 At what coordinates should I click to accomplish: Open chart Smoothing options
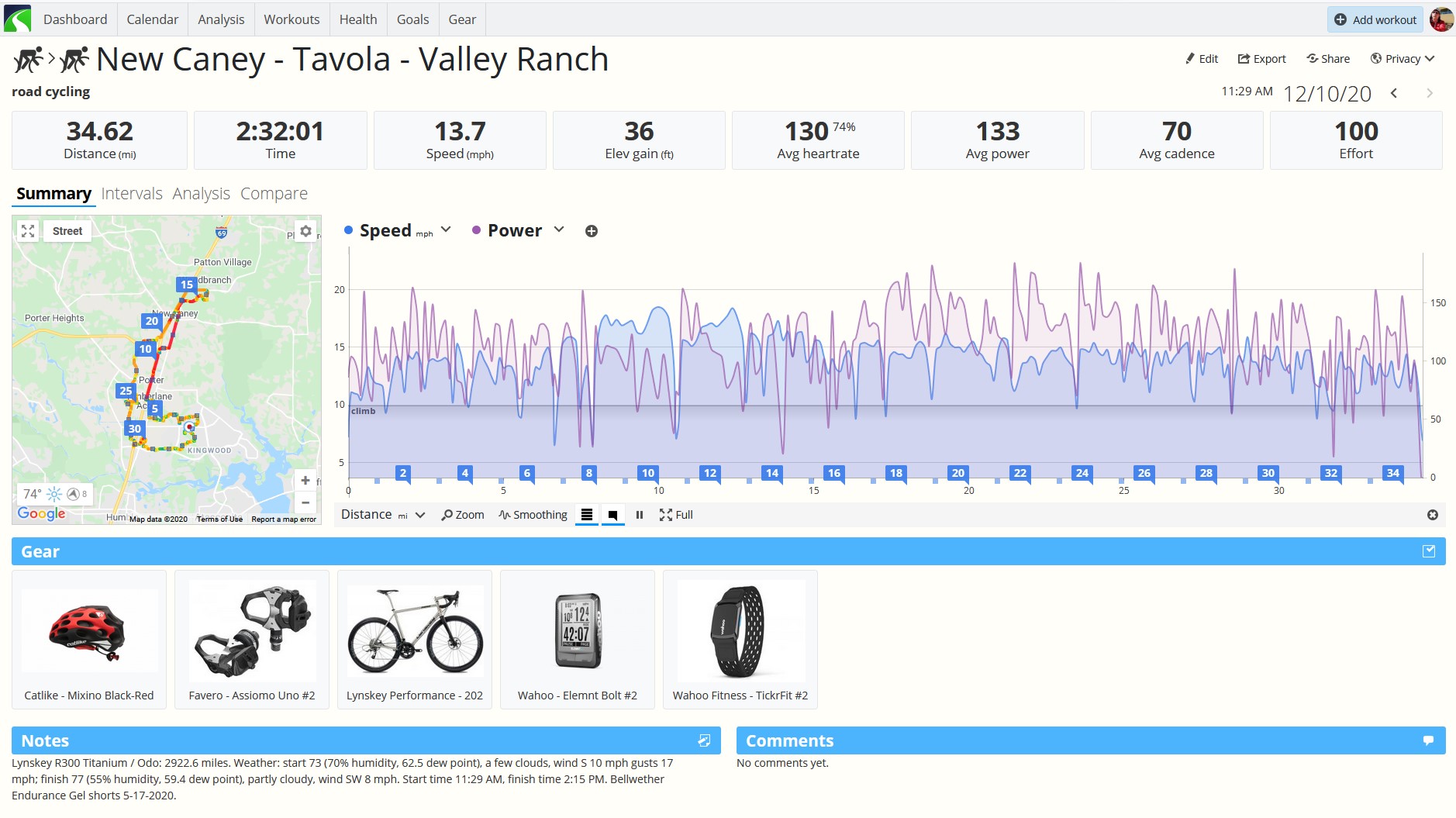pyautogui.click(x=533, y=515)
